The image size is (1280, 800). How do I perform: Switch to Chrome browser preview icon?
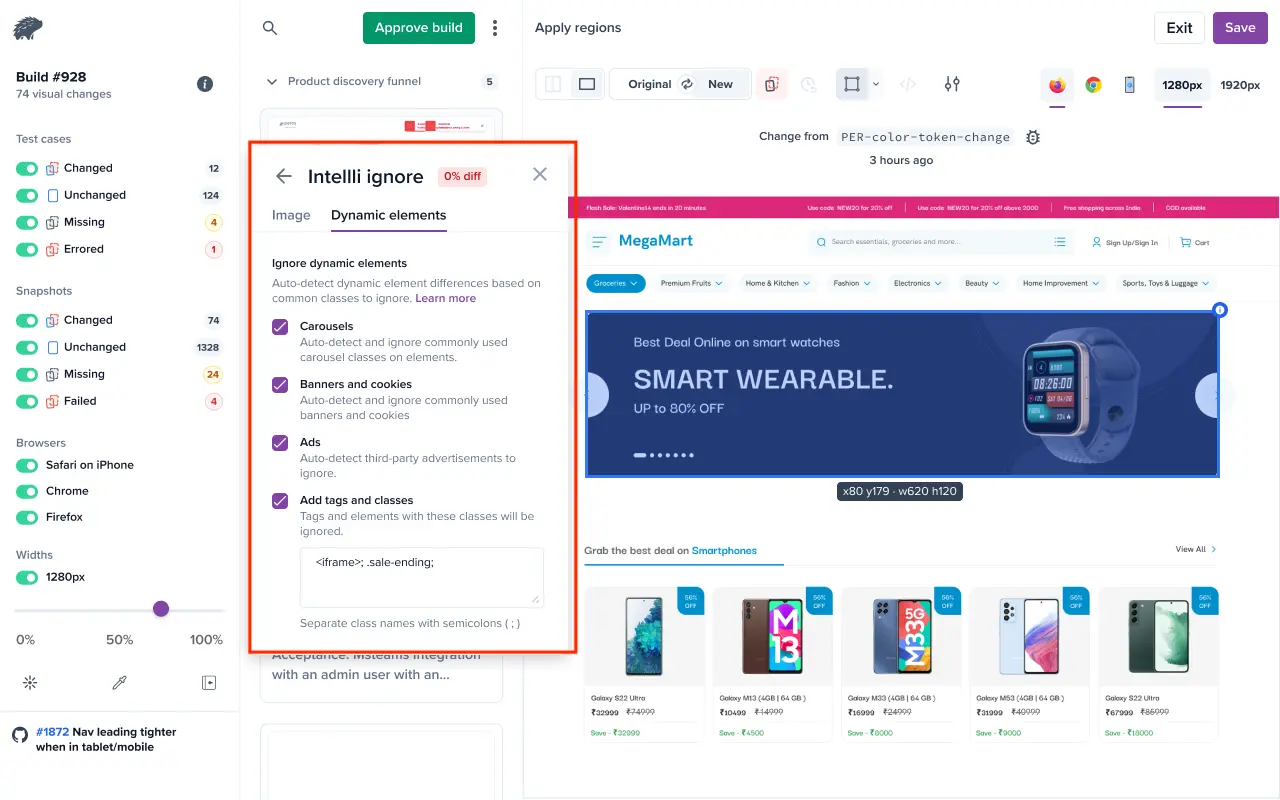tap(1093, 84)
